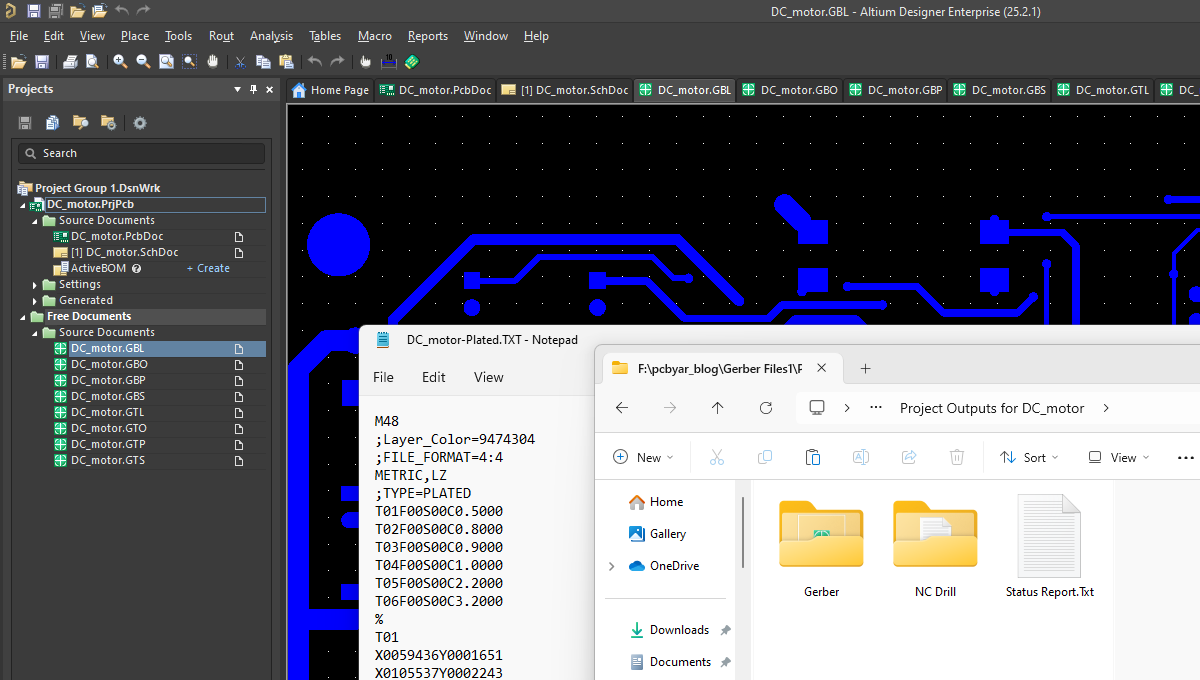
Task: Go Back in File Explorer navigation
Action: pos(622,408)
